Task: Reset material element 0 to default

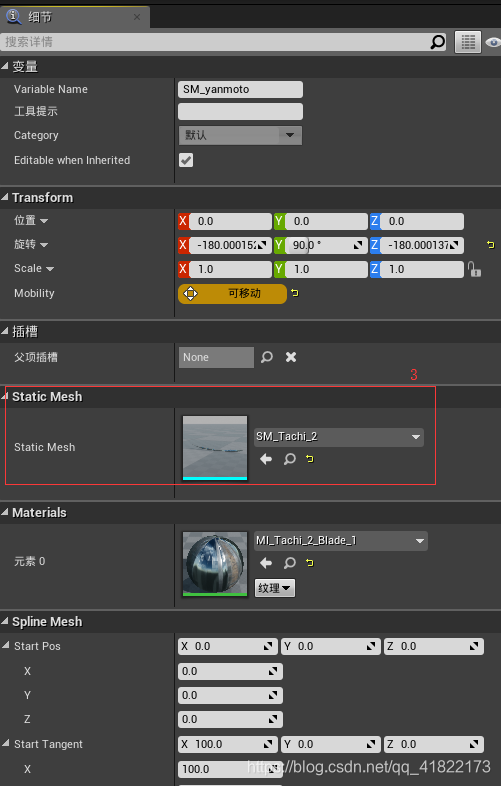Action: 310,563
